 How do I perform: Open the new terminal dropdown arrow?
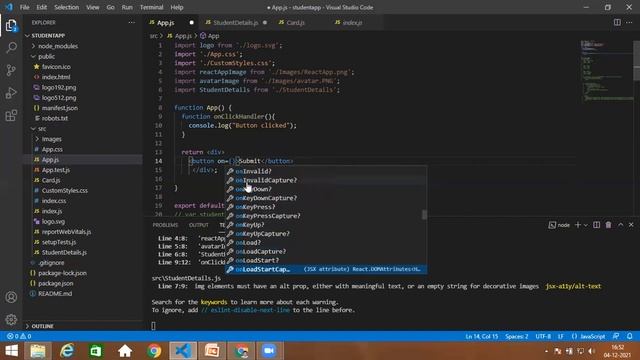pyautogui.click(x=586, y=225)
